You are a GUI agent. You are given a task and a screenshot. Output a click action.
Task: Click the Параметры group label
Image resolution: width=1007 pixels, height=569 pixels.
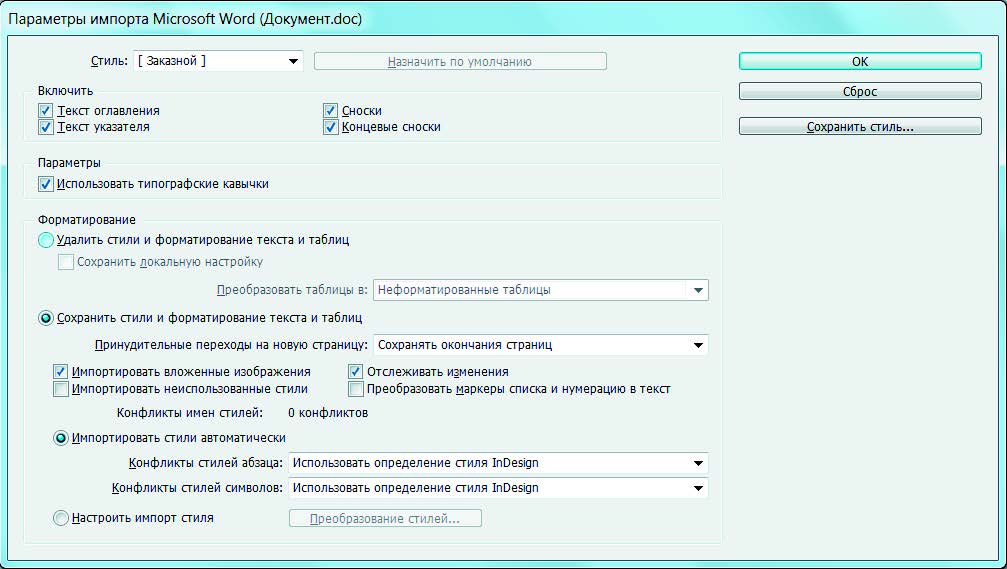click(x=69, y=163)
